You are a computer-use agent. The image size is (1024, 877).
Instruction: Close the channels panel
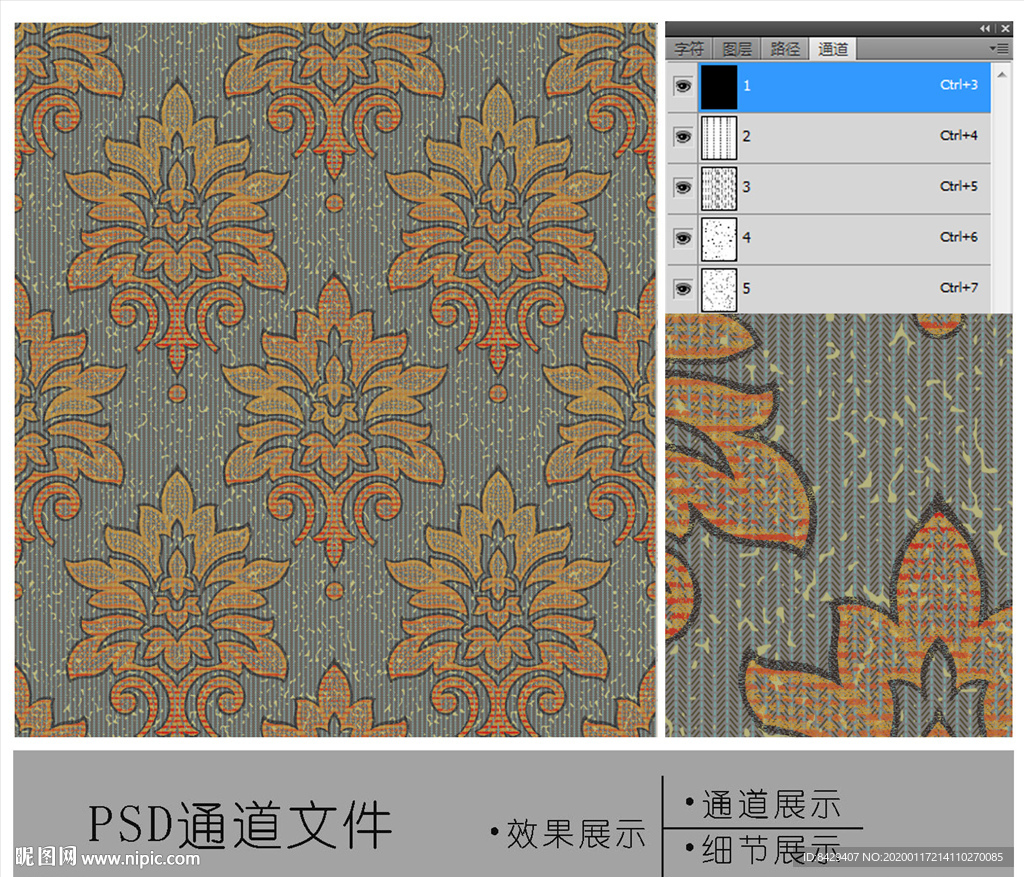[1006, 28]
